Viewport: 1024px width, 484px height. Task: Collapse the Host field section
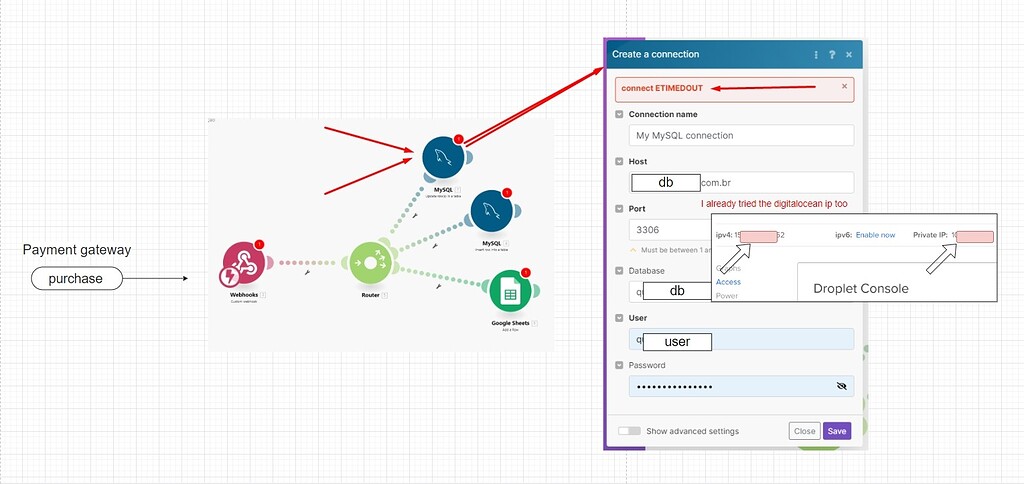[x=619, y=161]
